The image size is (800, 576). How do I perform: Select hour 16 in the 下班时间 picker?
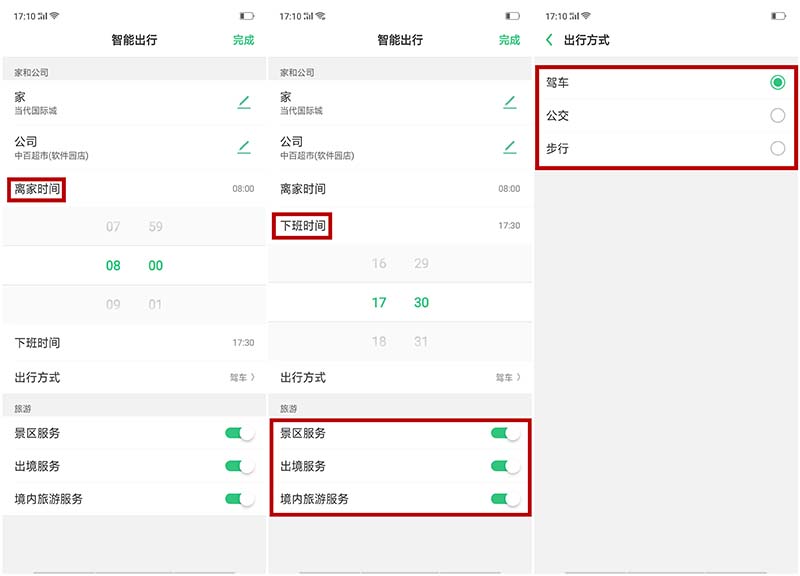point(379,264)
